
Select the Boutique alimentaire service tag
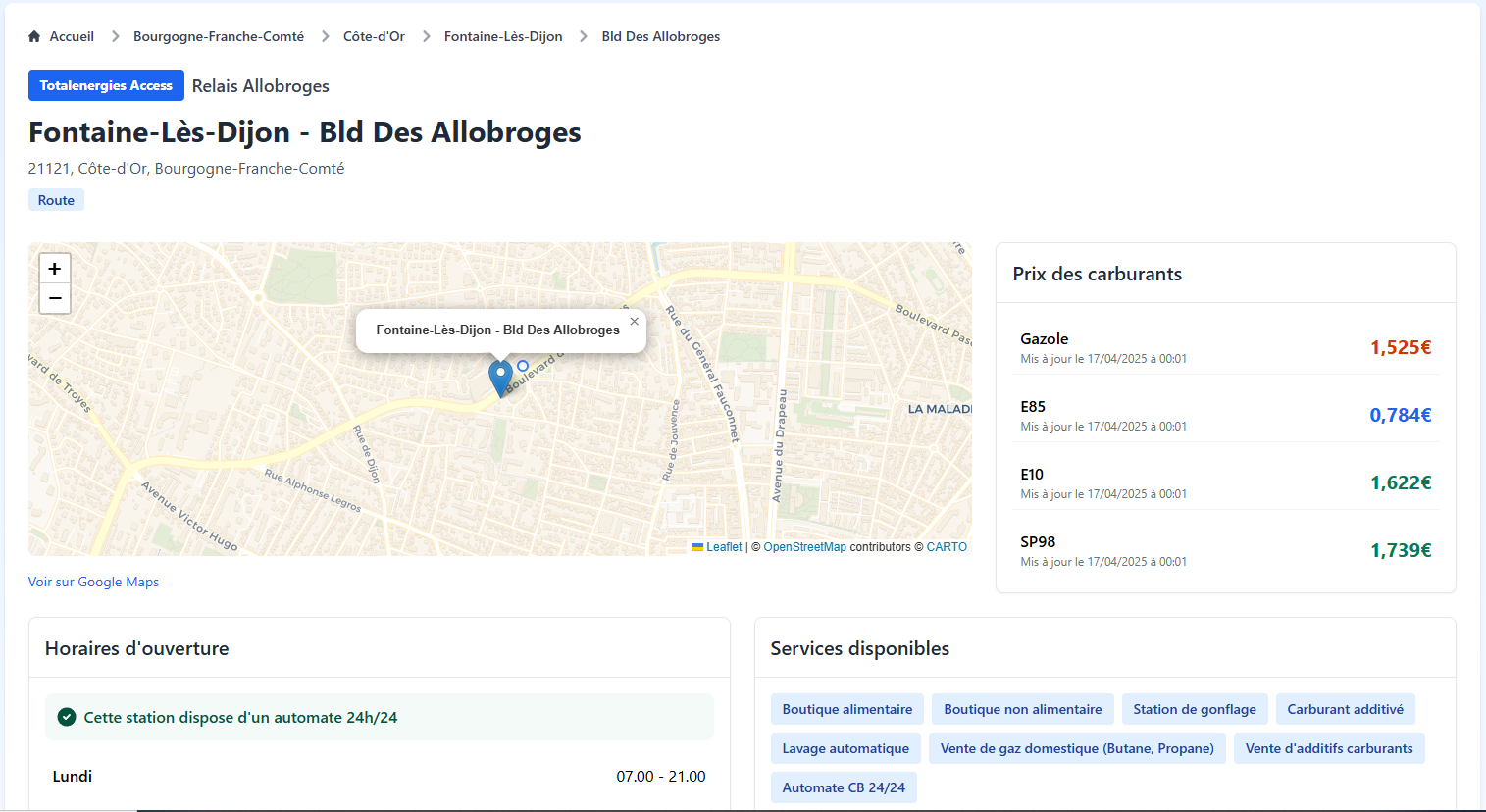[x=847, y=709]
